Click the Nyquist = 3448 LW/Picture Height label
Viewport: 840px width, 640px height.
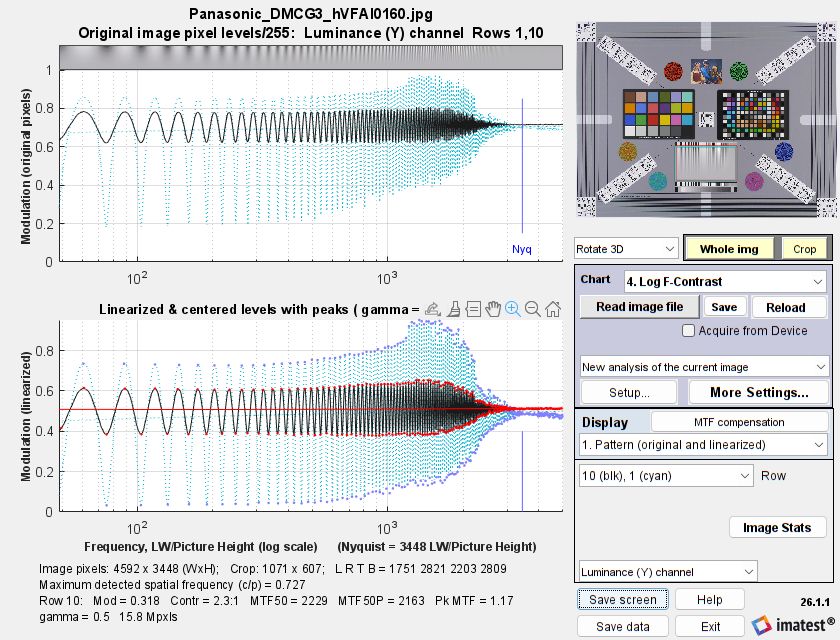click(x=437, y=547)
